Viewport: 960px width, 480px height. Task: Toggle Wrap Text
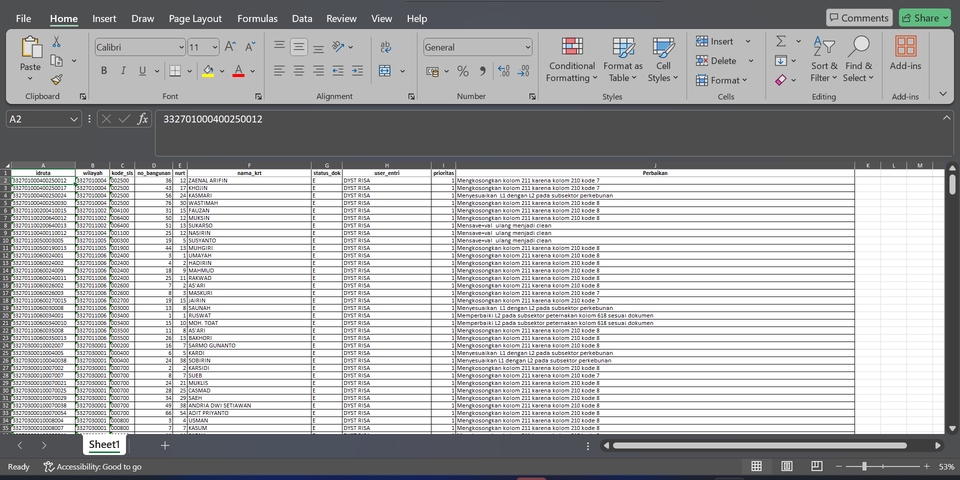[386, 47]
